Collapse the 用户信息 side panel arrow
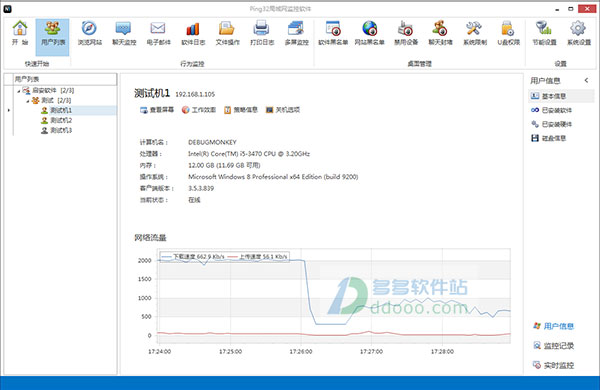Image resolution: width=600 pixels, height=390 pixels. click(x=587, y=80)
